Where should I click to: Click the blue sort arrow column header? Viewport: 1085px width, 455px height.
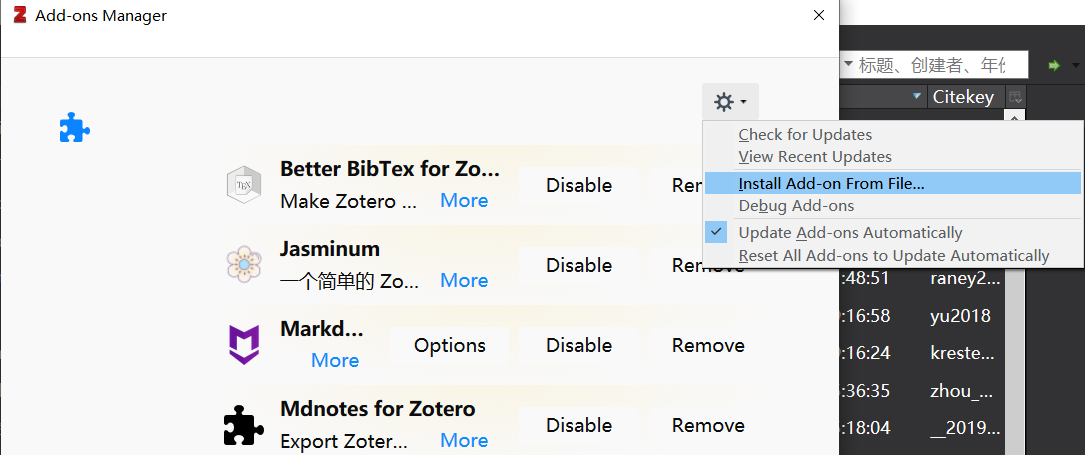tap(918, 96)
